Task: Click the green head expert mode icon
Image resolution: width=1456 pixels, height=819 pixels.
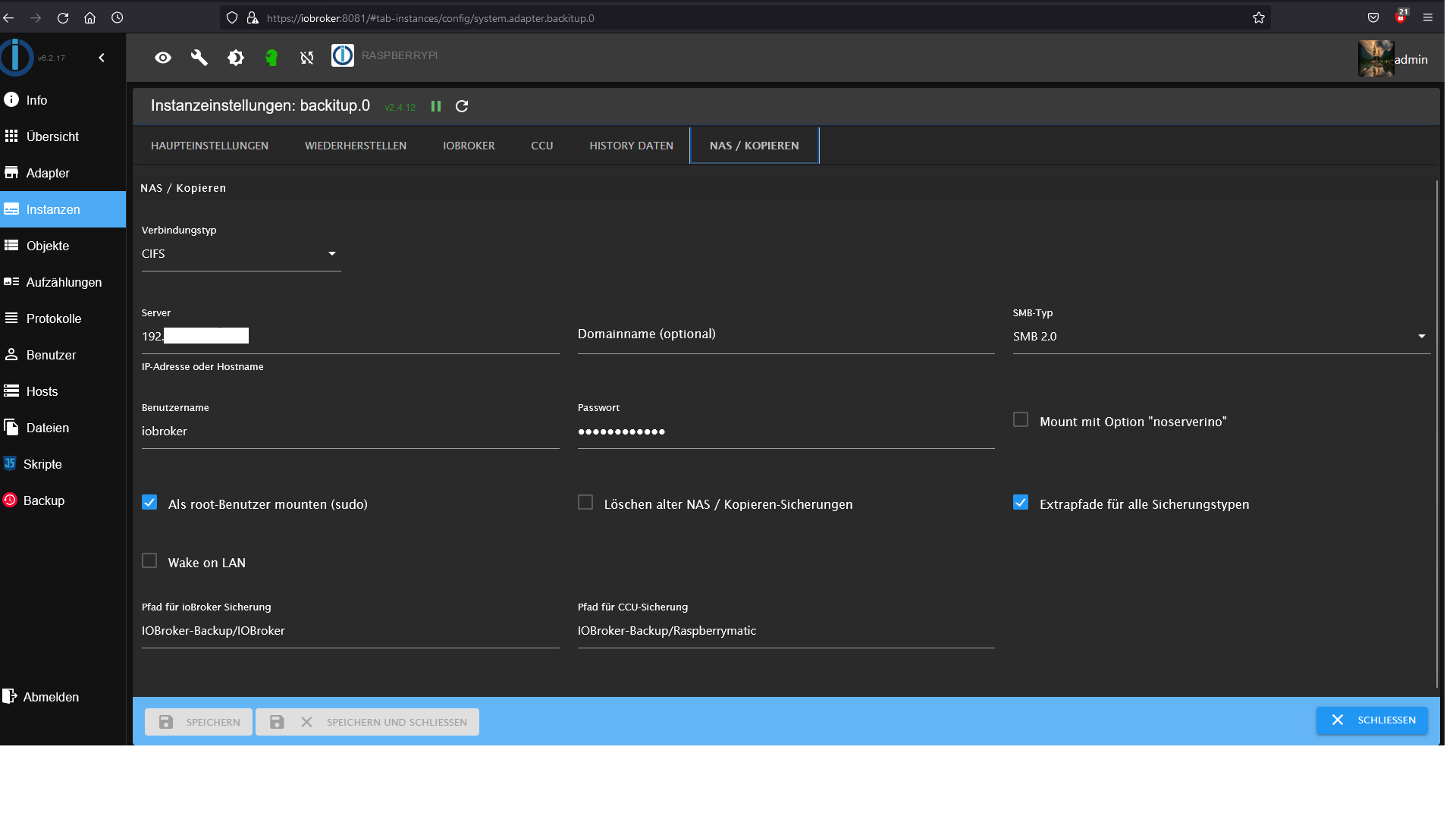Action: tap(271, 58)
